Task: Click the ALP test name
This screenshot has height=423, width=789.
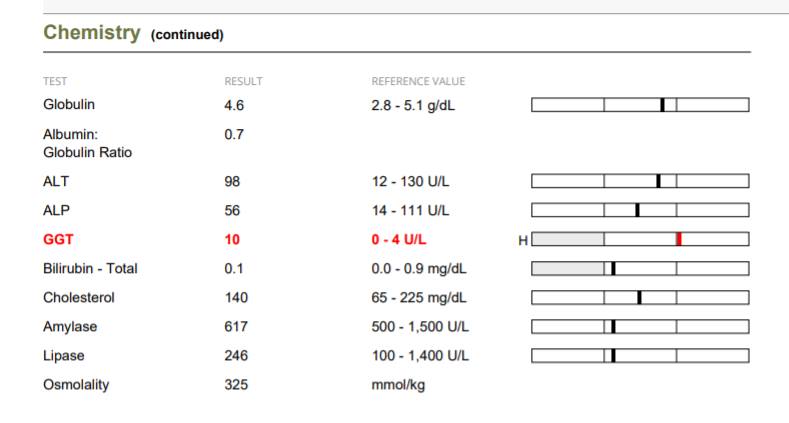Action: pos(56,211)
